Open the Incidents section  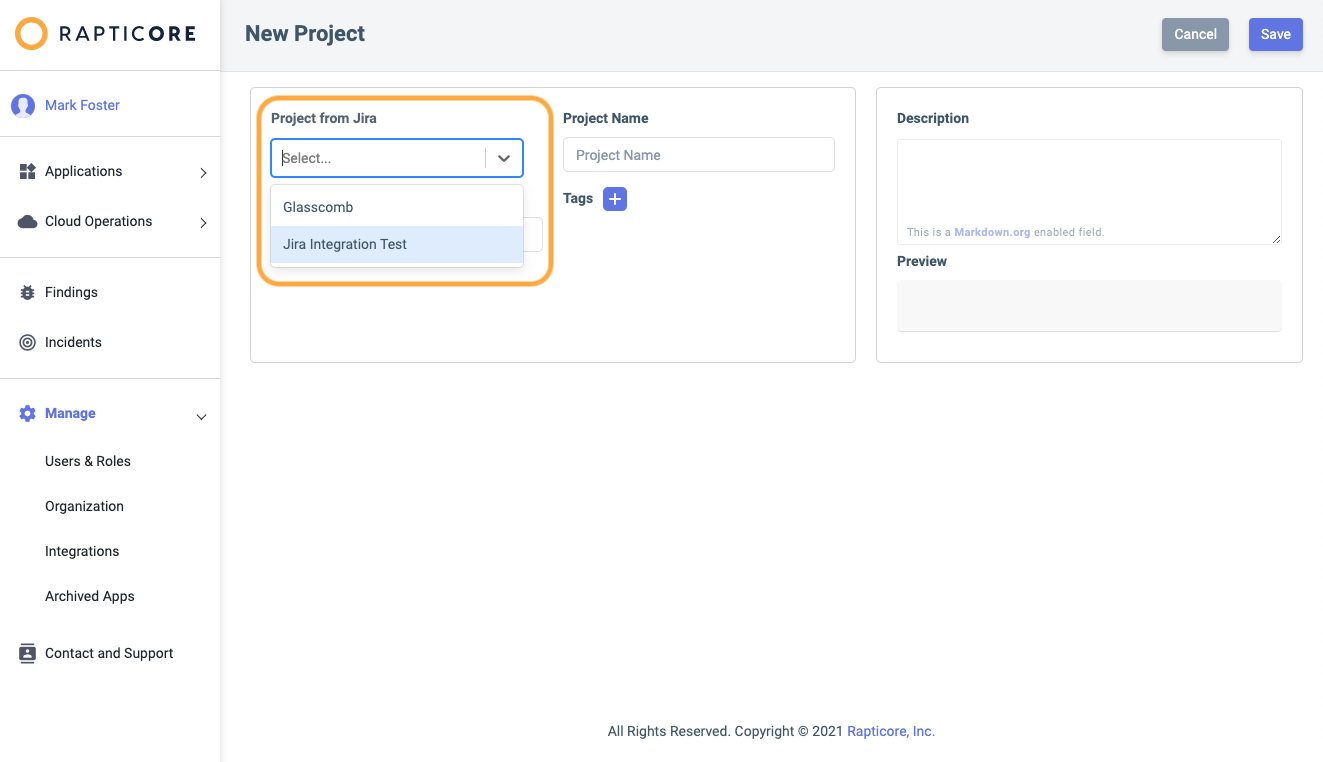point(73,342)
